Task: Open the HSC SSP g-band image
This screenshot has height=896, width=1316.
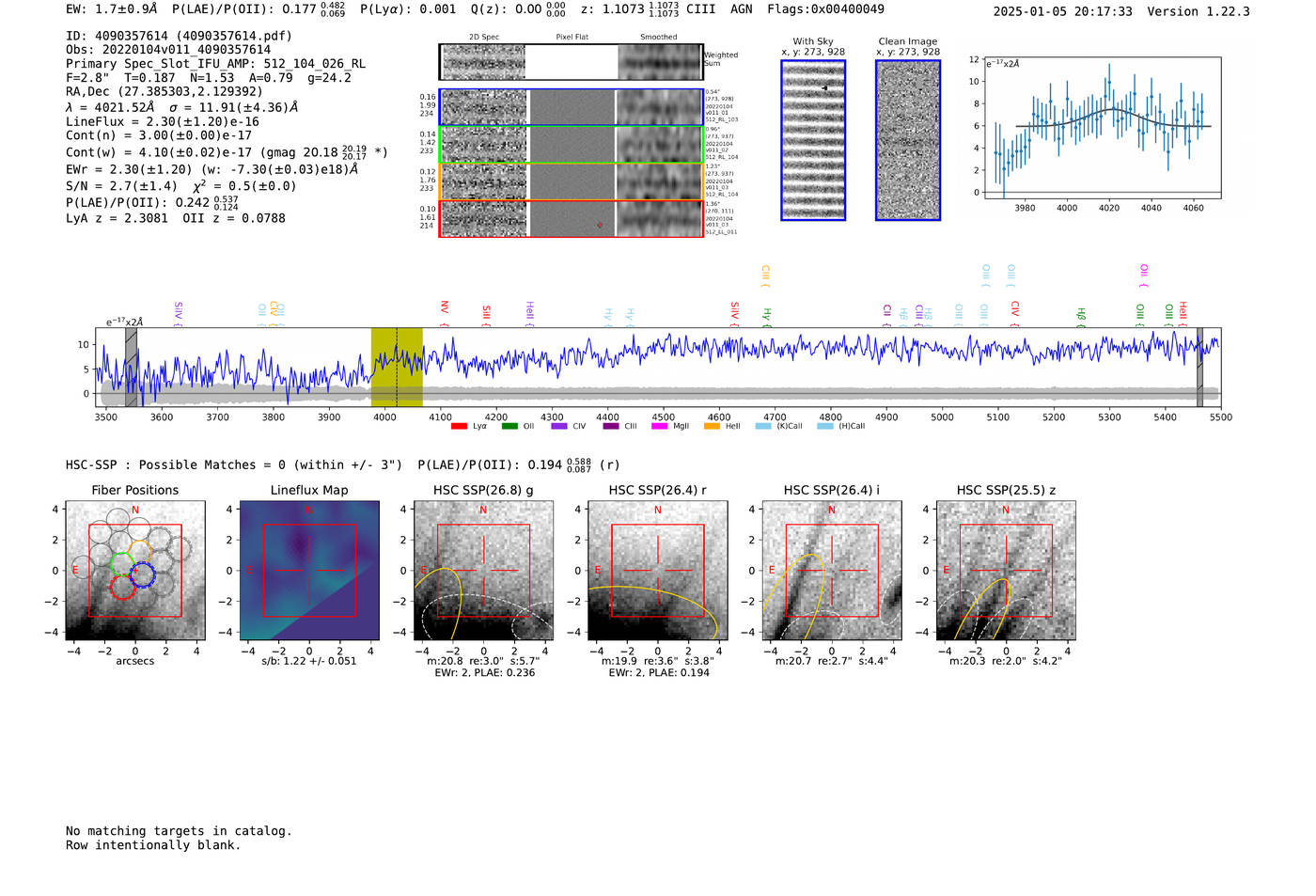Action: click(x=483, y=571)
